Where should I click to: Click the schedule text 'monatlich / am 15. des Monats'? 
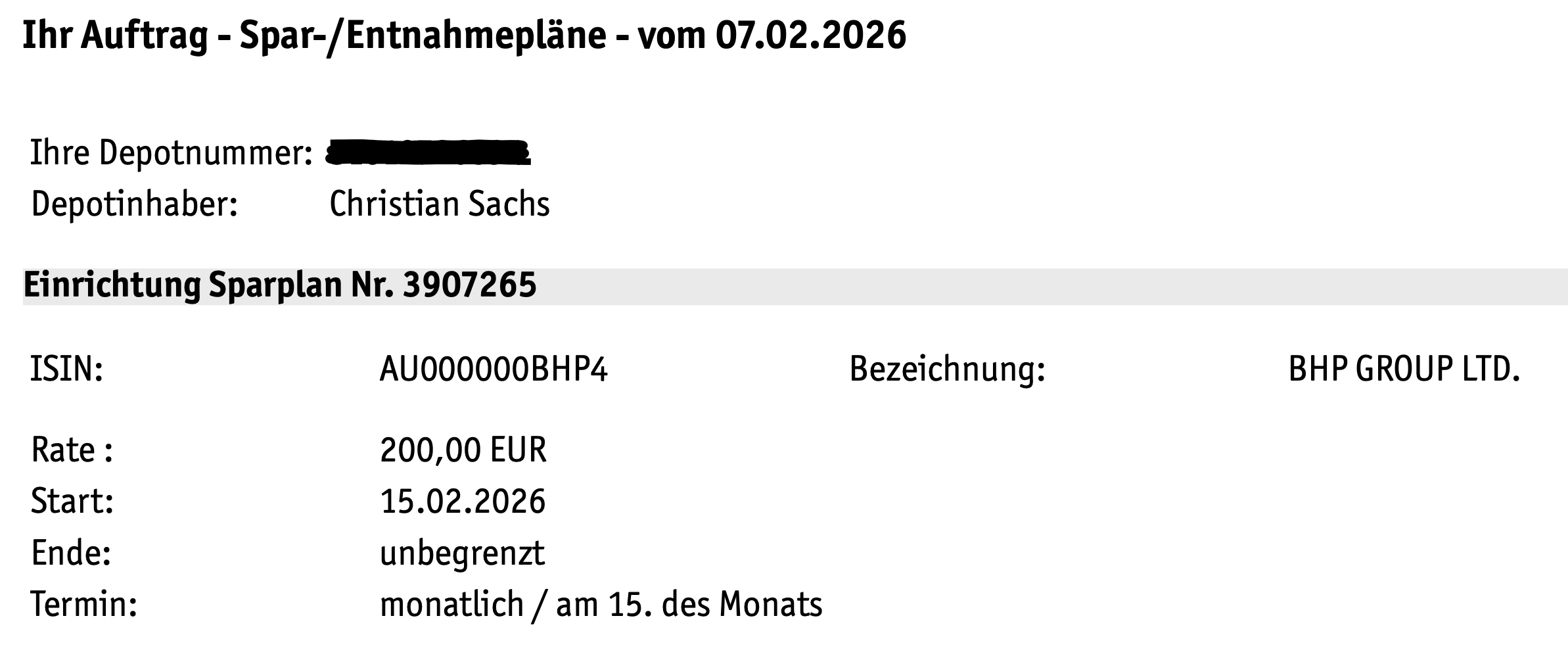(x=601, y=604)
